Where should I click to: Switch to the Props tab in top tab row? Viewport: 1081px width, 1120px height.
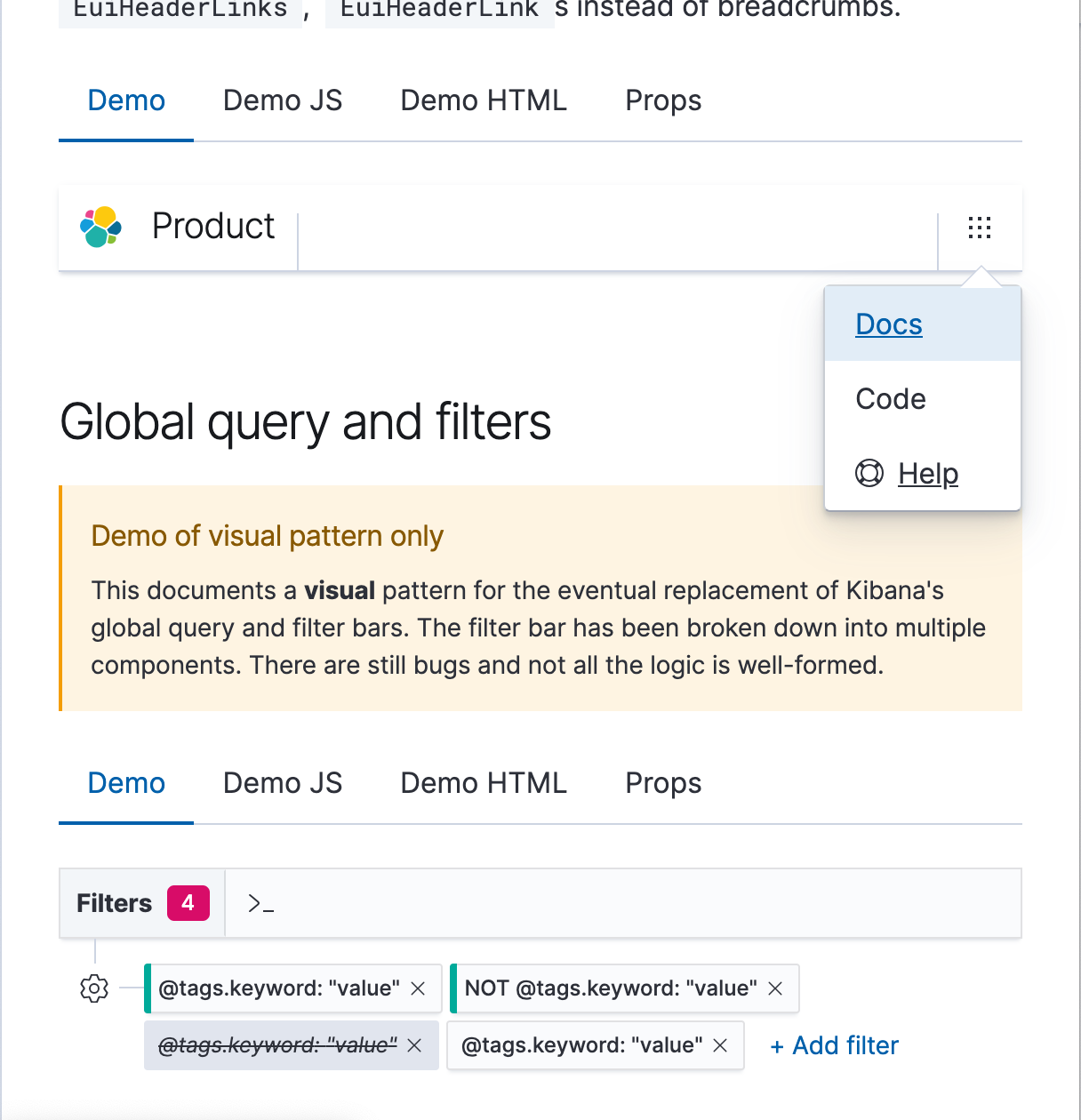click(x=663, y=100)
